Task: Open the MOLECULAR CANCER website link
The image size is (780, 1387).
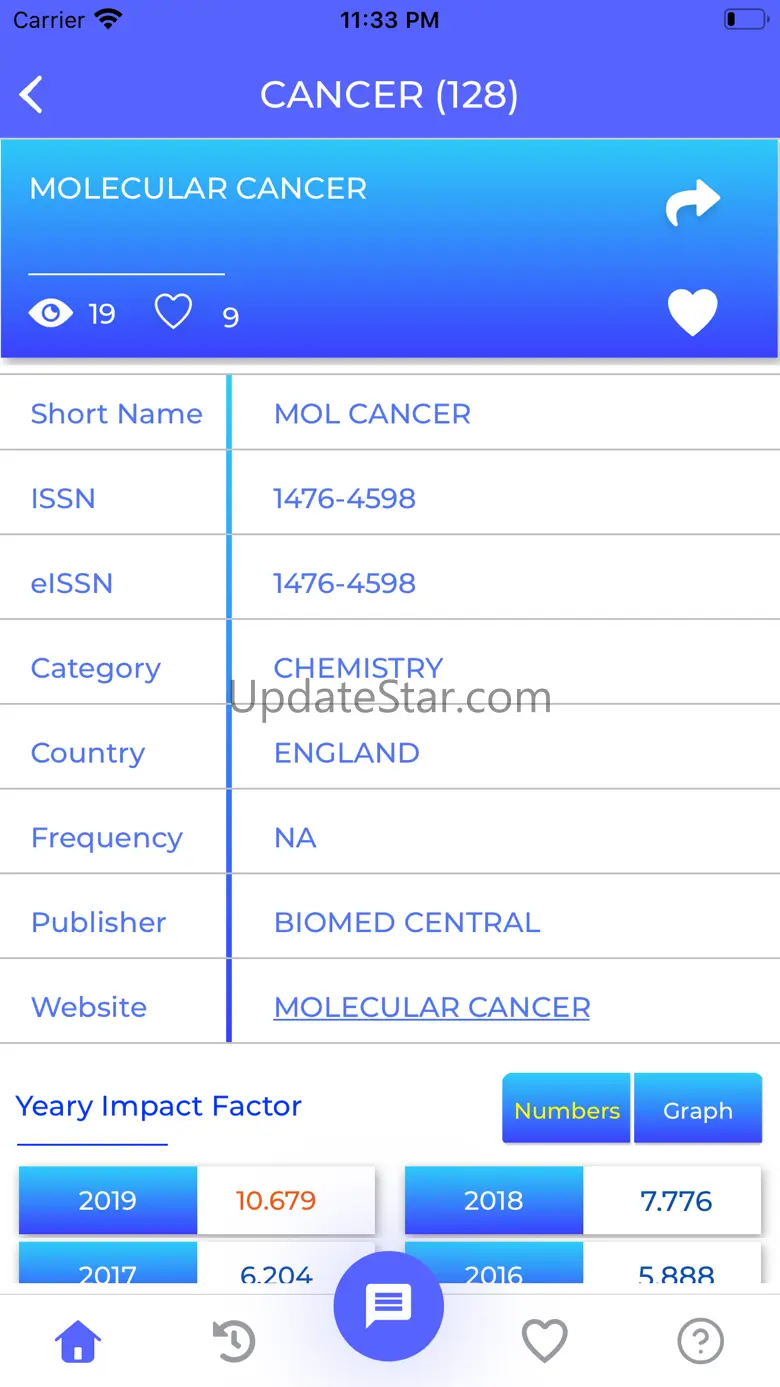Action: point(432,1007)
